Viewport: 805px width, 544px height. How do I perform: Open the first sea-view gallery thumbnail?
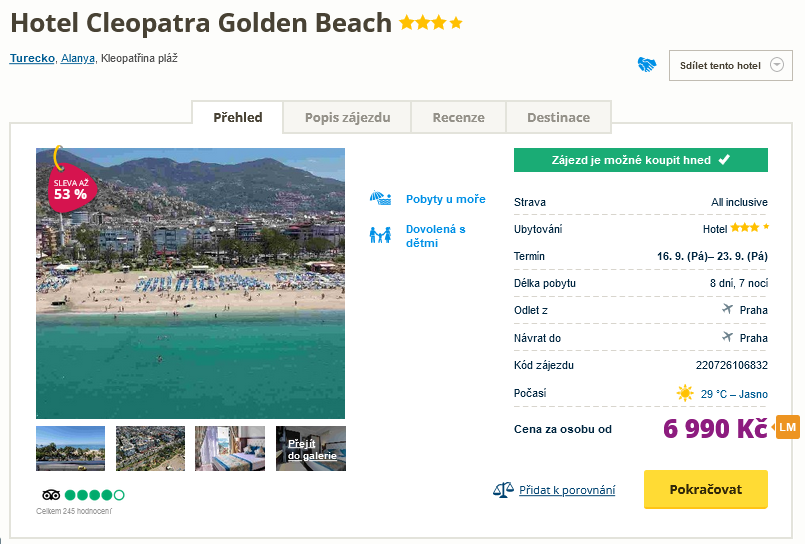pos(70,449)
